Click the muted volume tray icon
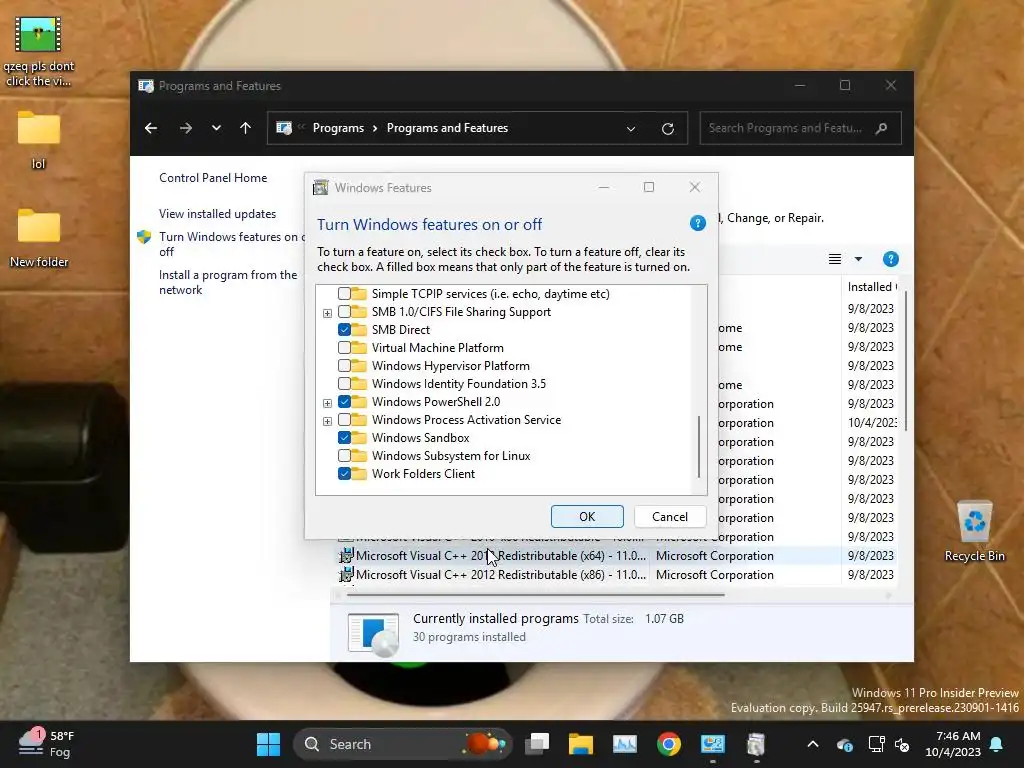 pyautogui.click(x=902, y=744)
